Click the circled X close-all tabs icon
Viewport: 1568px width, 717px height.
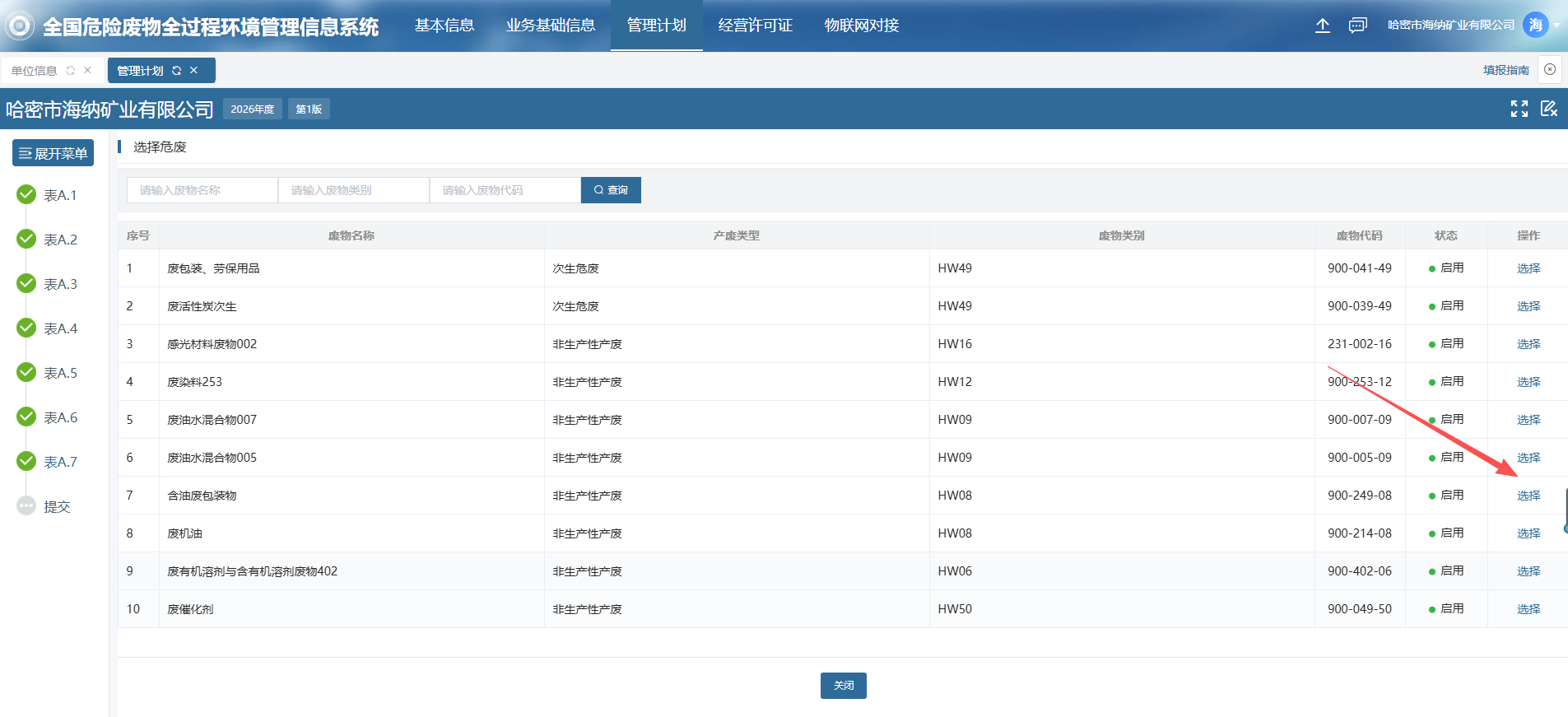1550,70
